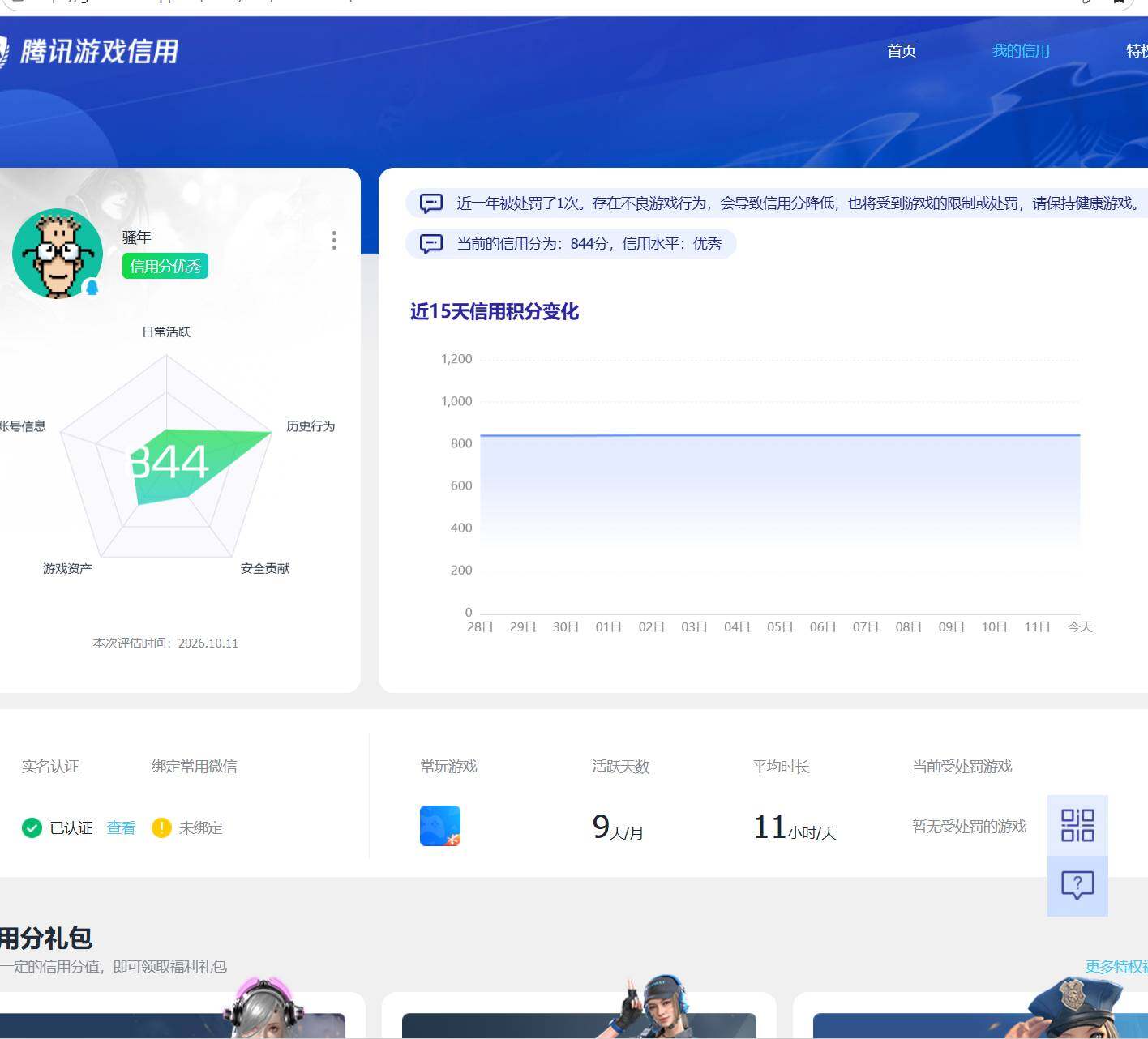This screenshot has height=1039, width=1148.
Task: Click 本次评估时间 date text
Action: coord(165,643)
